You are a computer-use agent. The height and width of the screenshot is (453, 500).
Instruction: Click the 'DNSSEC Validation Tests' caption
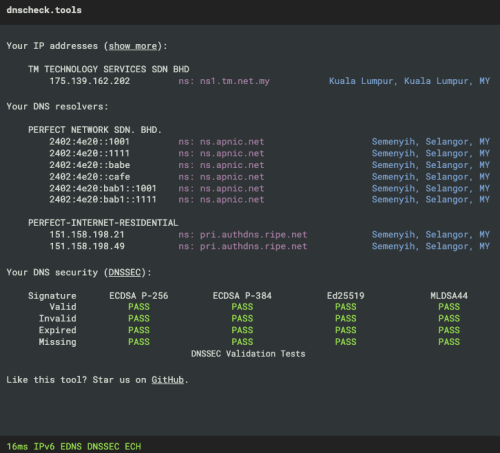[x=248, y=354]
